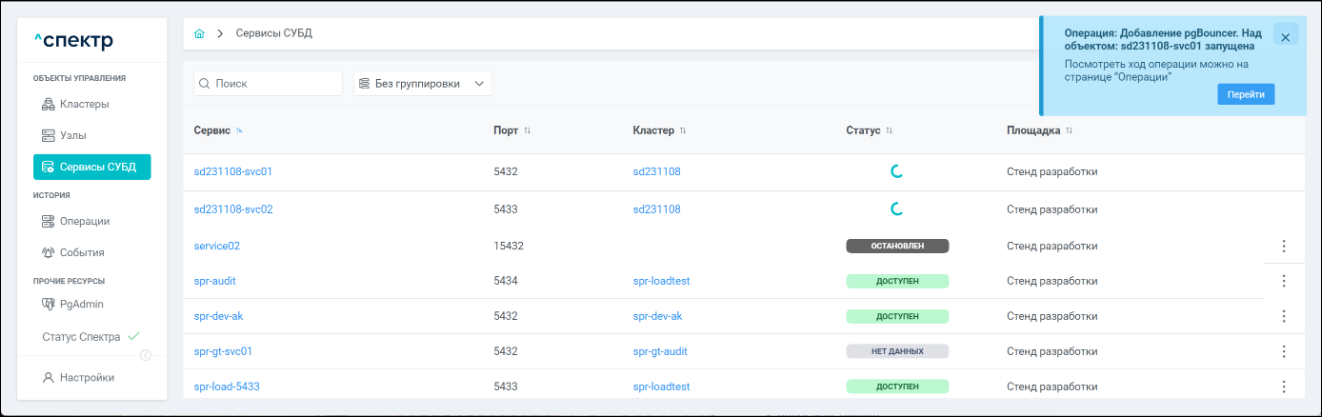This screenshot has width=1323, height=418.
Task: Sort by Статус column sort icon
Action: coord(889,131)
